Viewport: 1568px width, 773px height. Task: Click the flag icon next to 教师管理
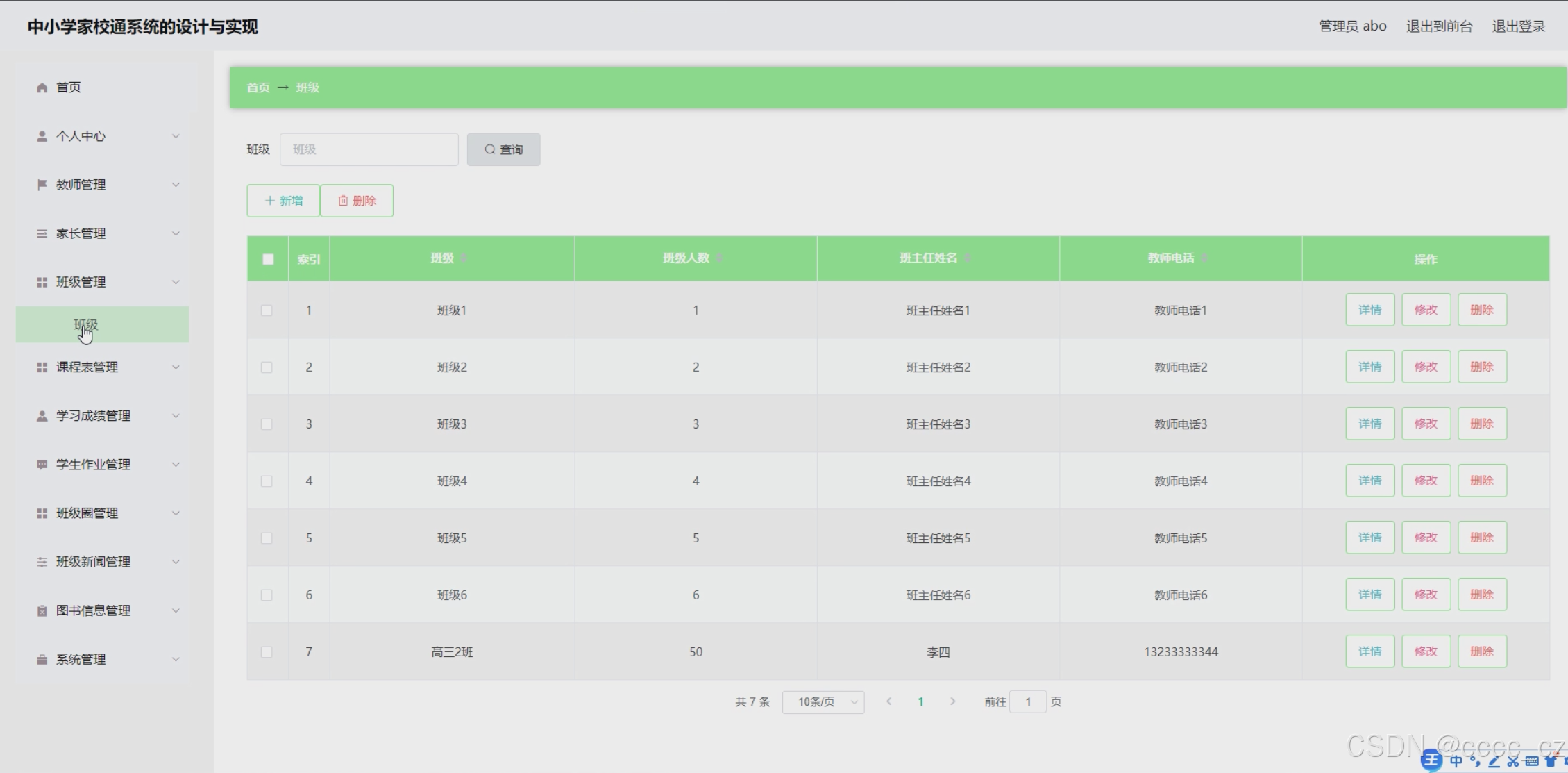click(42, 185)
